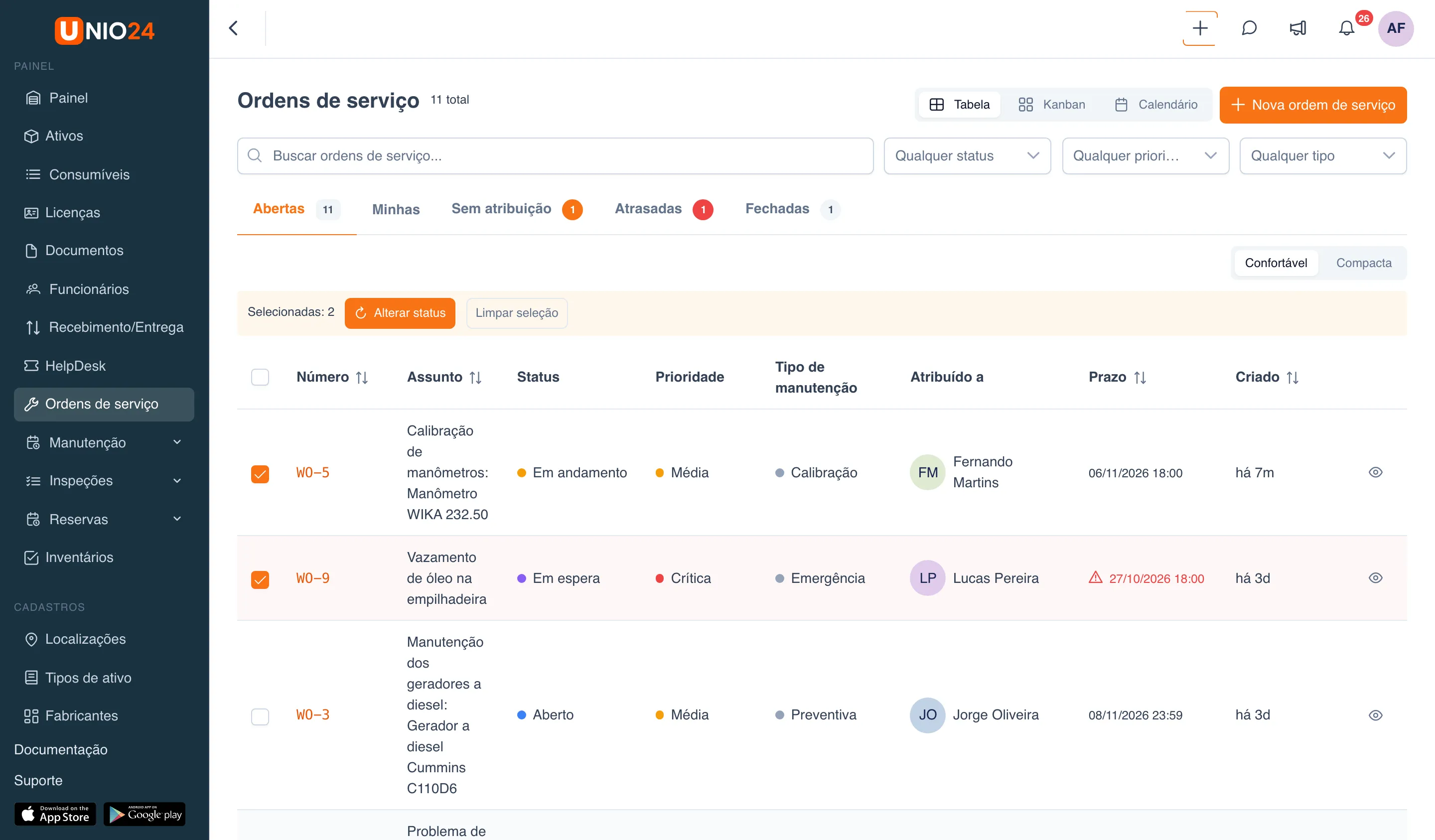The width and height of the screenshot is (1435, 840).
Task: Open the quick-add plus icon in header
Action: coord(1200,28)
